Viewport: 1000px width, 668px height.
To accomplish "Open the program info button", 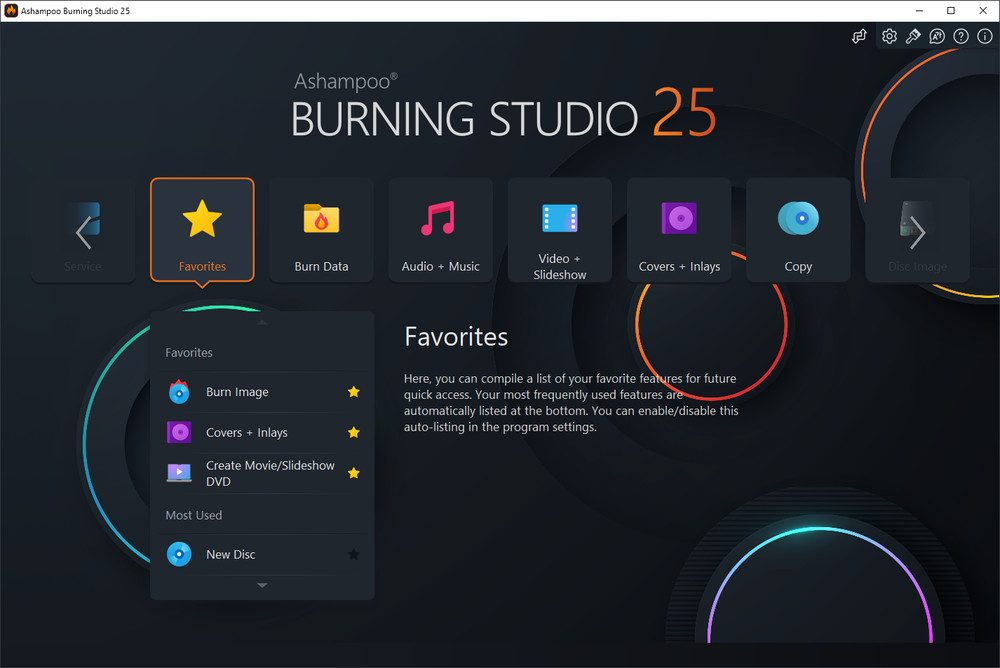I will (984, 36).
